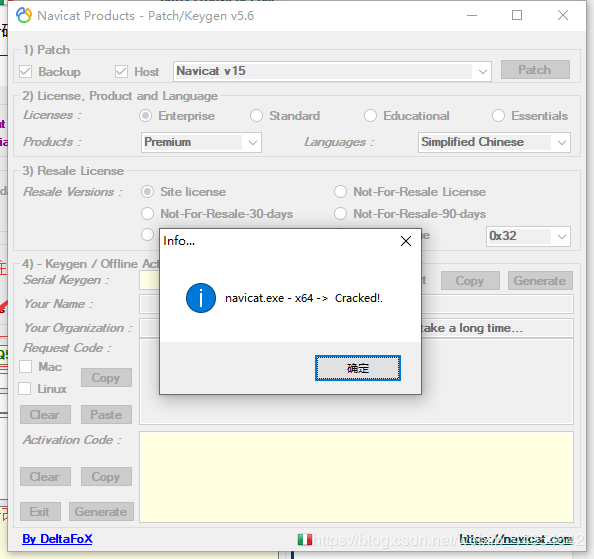Viewport: 594px width, 559px height.
Task: Click the blue info icon in dialog
Action: pyautogui.click(x=201, y=298)
